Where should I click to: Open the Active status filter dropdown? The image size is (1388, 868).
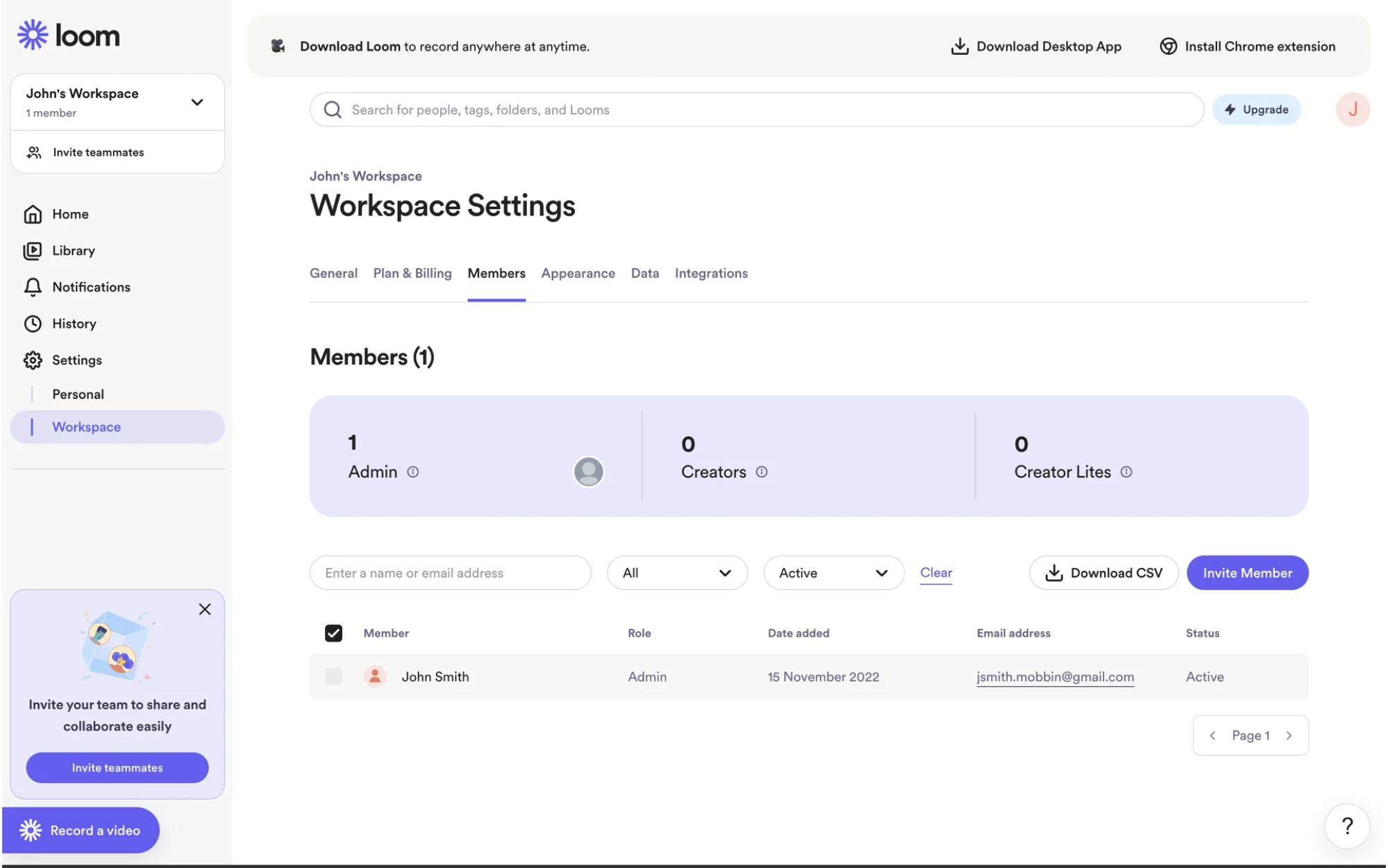[x=833, y=572]
